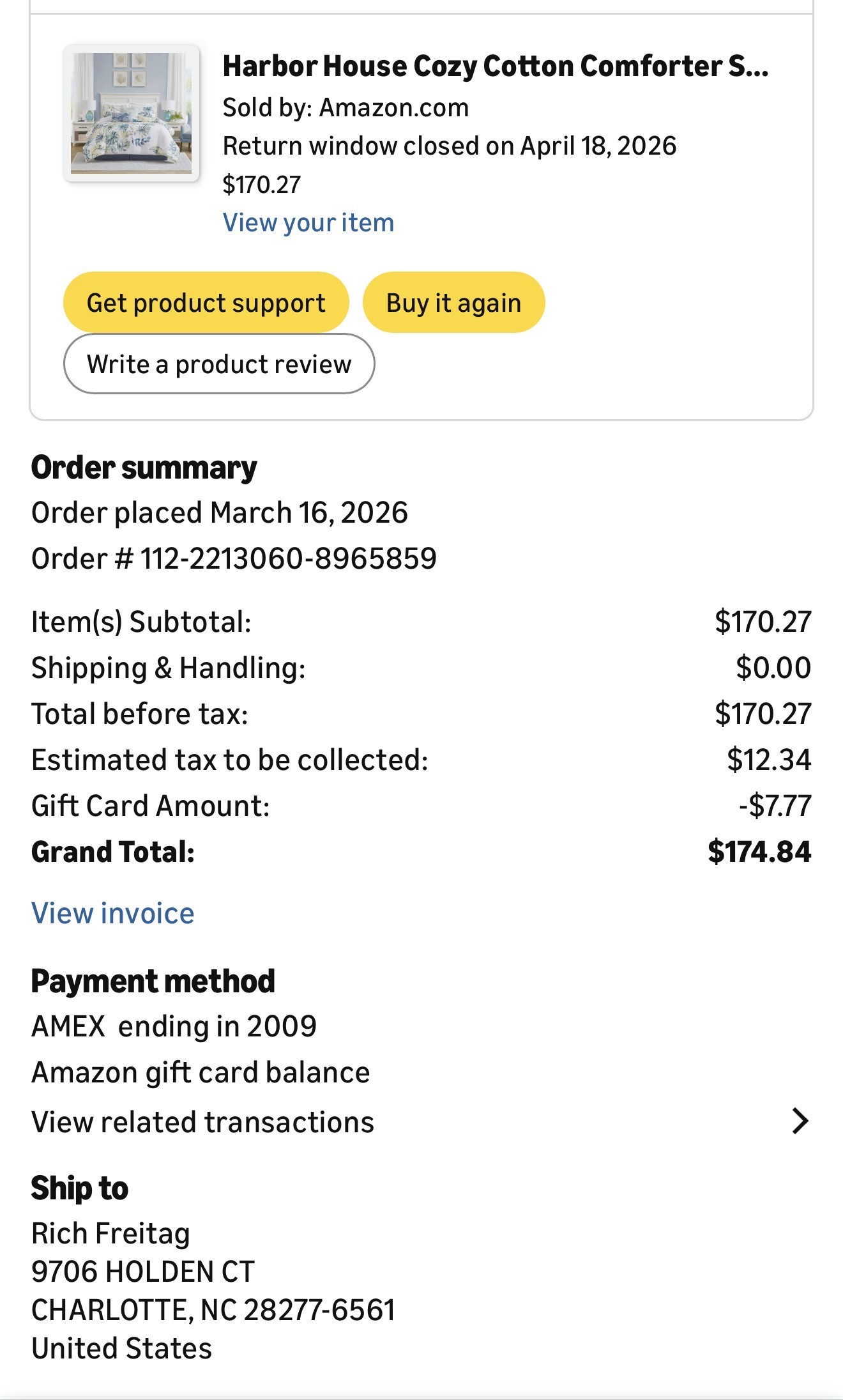Click the Ship to heading

coord(80,1188)
